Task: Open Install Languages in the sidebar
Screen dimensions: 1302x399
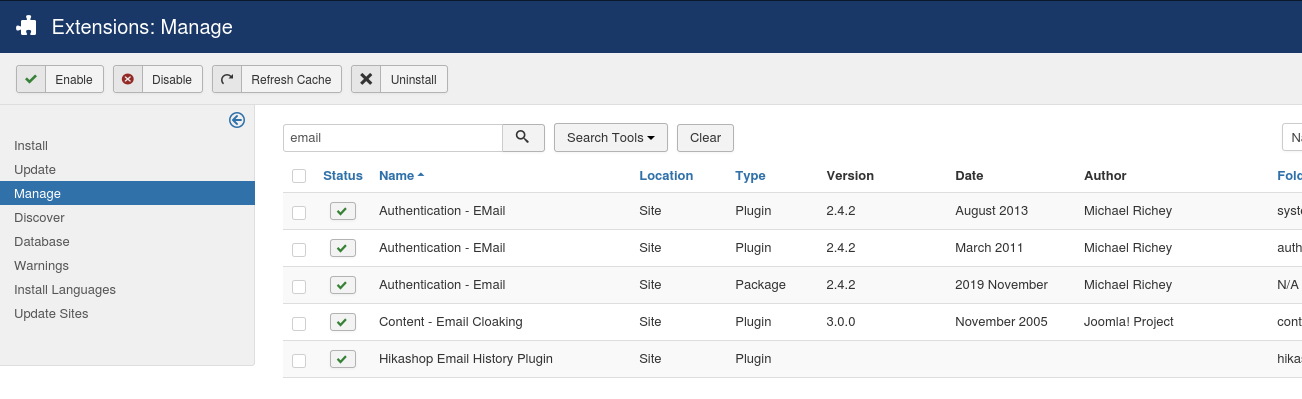Action: [65, 289]
